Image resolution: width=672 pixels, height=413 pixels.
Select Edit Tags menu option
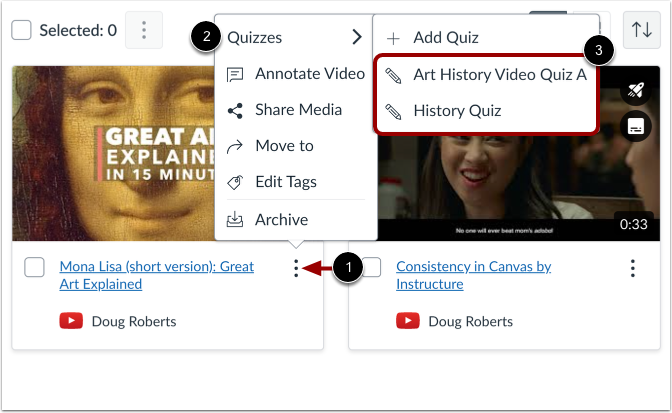[296, 182]
